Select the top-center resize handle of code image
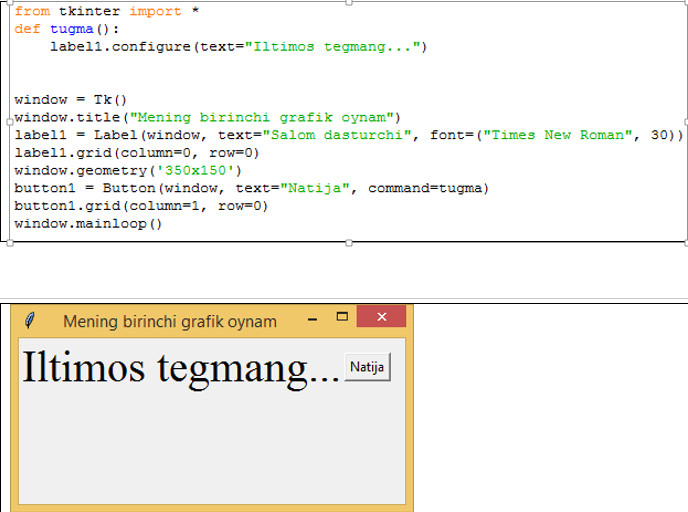Viewport: 688px width, 512px height. [347, 2]
